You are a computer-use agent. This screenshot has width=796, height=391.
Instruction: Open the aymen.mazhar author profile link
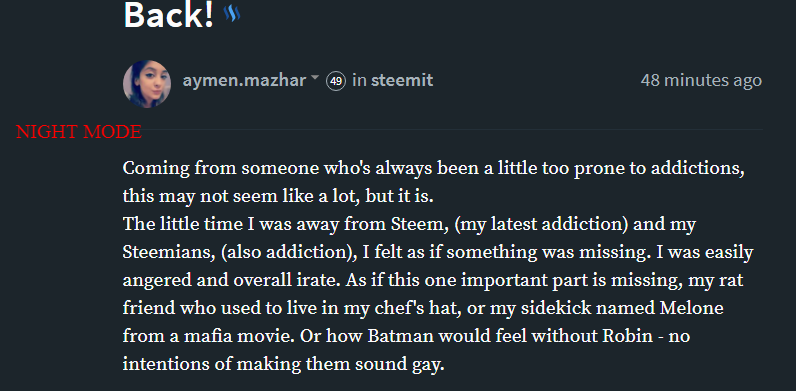click(244, 80)
